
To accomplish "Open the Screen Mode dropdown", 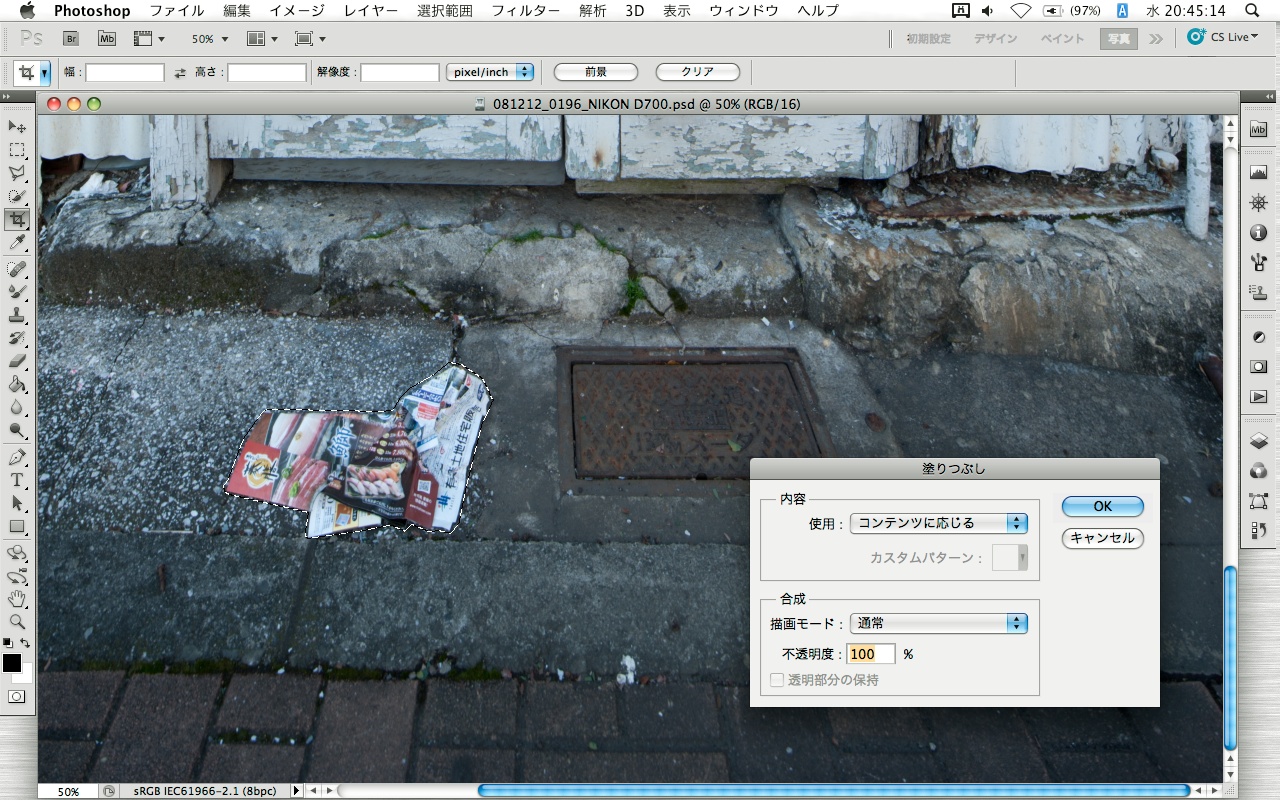I will click(x=310, y=39).
